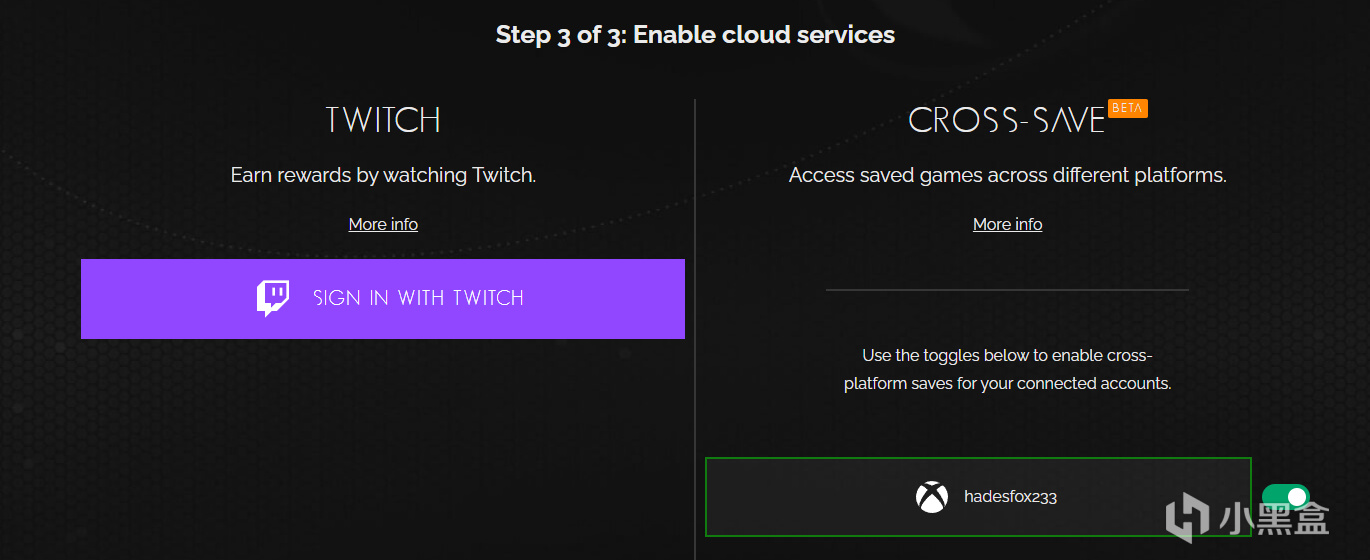Click the TWITCH section heading
The width and height of the screenshot is (1370, 560).
click(x=383, y=120)
